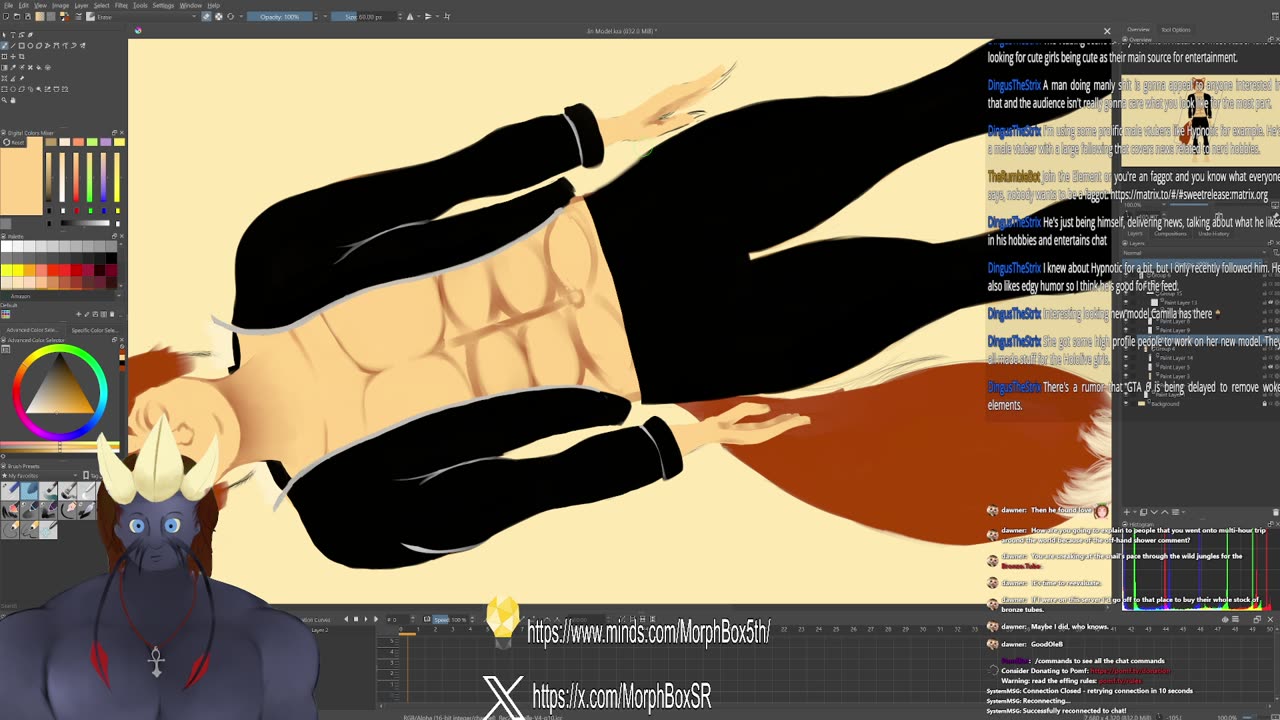Select the Line tool in toolbox

click(x=13, y=45)
